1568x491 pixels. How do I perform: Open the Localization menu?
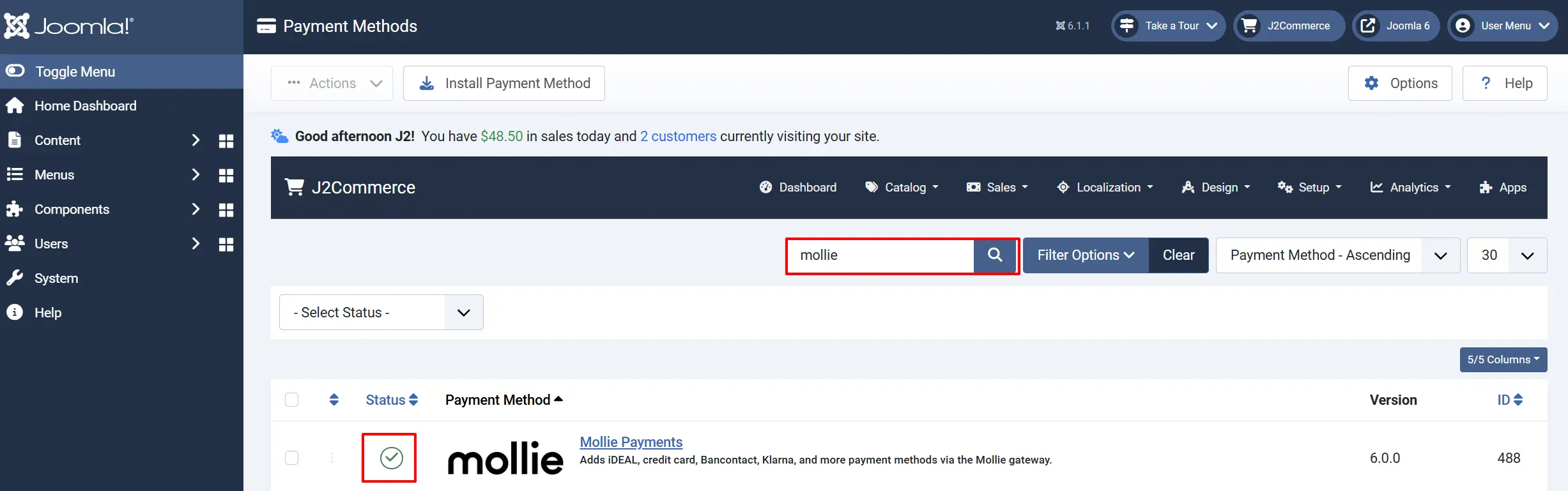pyautogui.click(x=1105, y=187)
